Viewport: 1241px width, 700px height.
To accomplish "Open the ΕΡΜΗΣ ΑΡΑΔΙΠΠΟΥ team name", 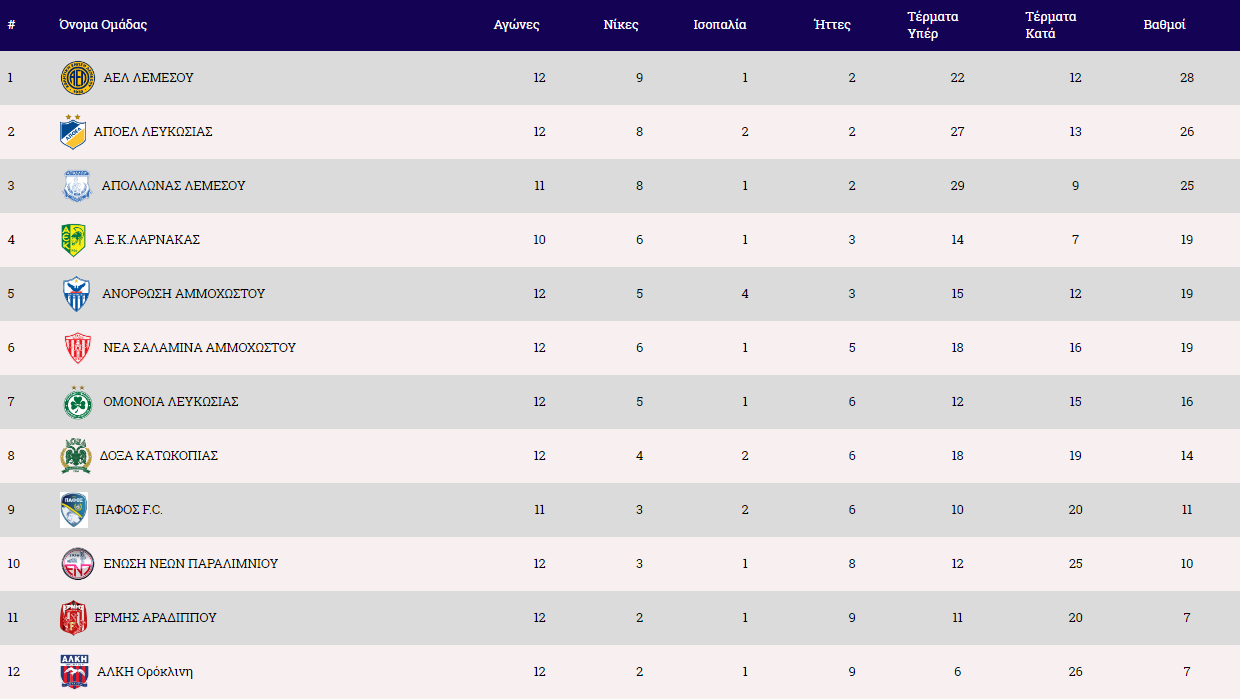I will point(155,618).
